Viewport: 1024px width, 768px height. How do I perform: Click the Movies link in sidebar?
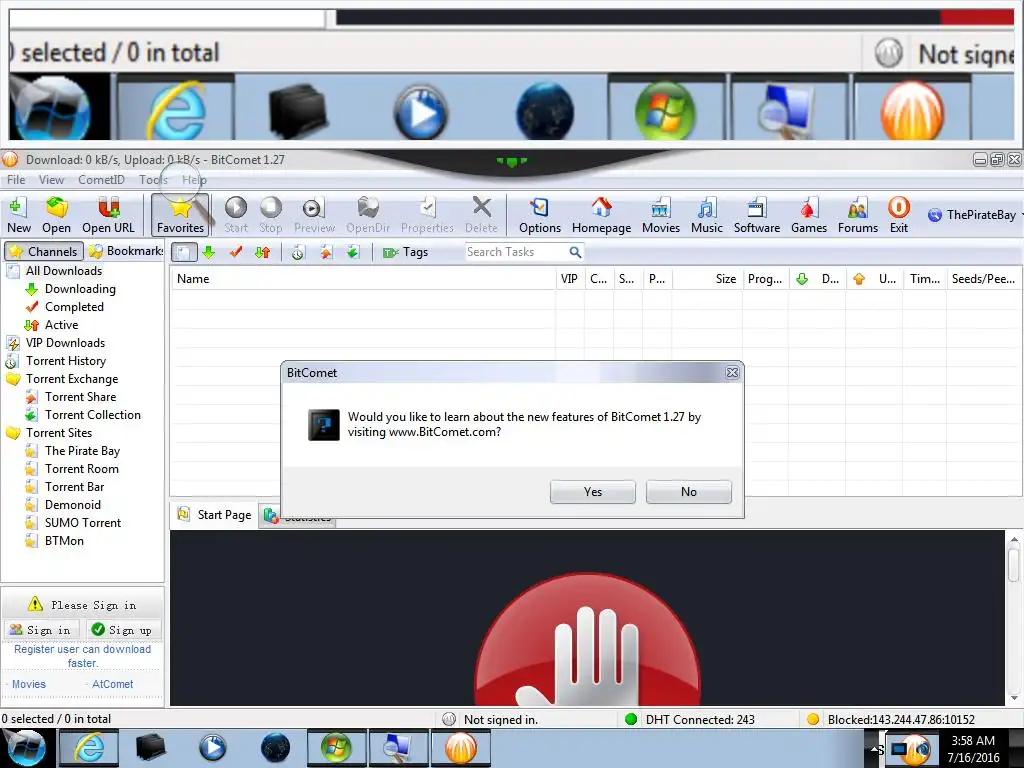(29, 684)
